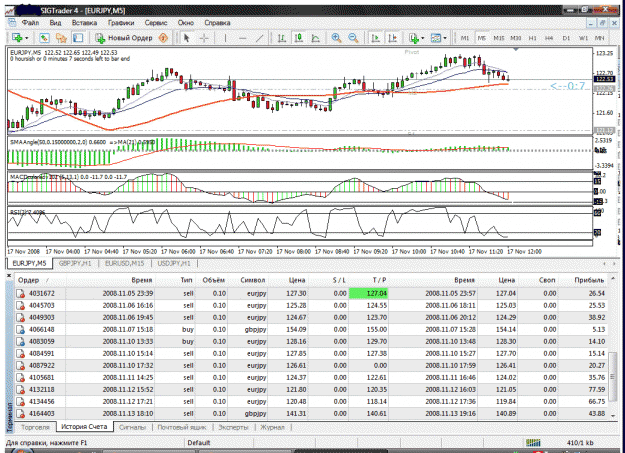Select the D1 timeframe
625x453 pixels.
[x=566, y=38]
